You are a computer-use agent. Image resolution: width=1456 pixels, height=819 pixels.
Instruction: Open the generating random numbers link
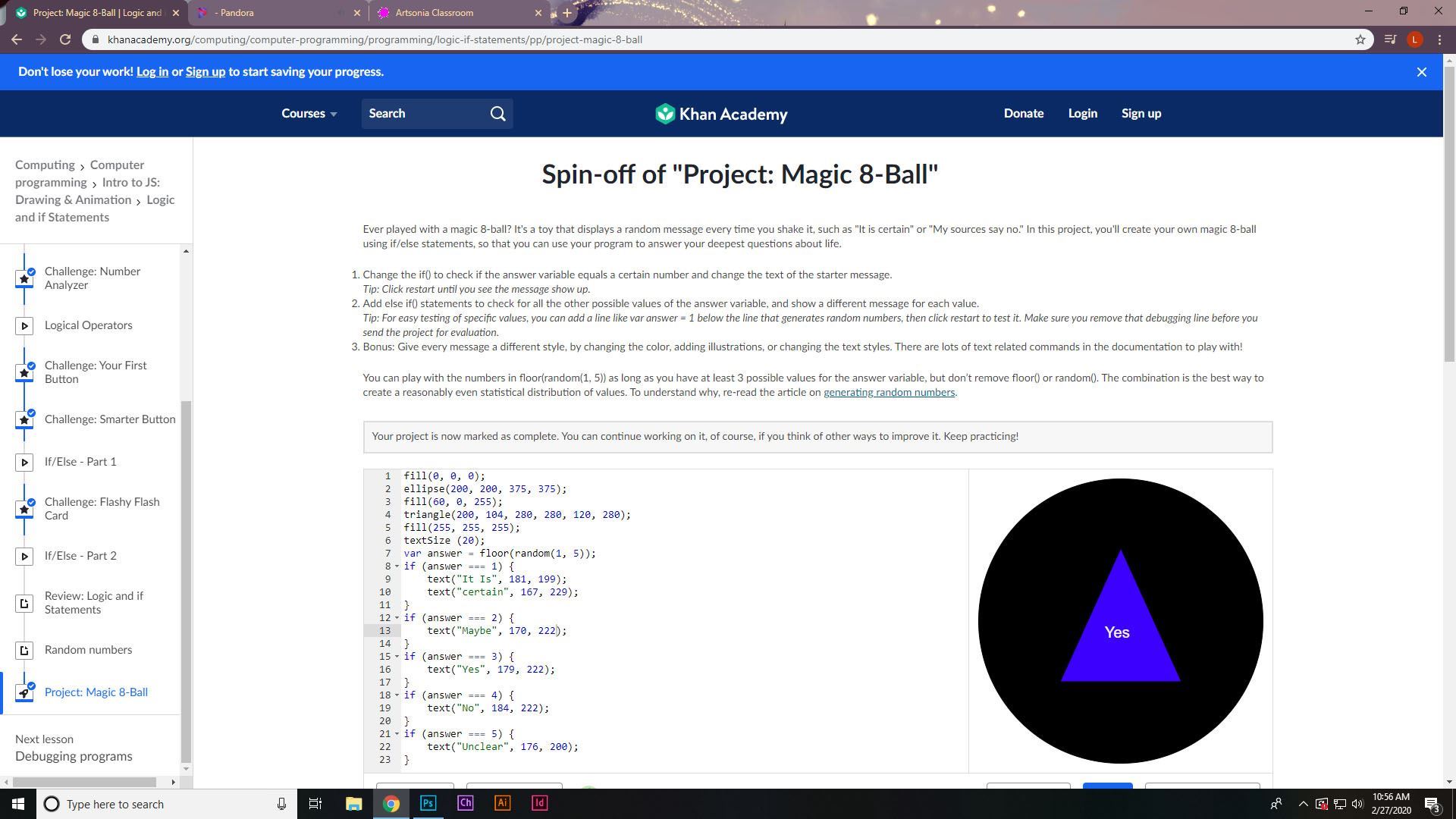[x=889, y=393]
